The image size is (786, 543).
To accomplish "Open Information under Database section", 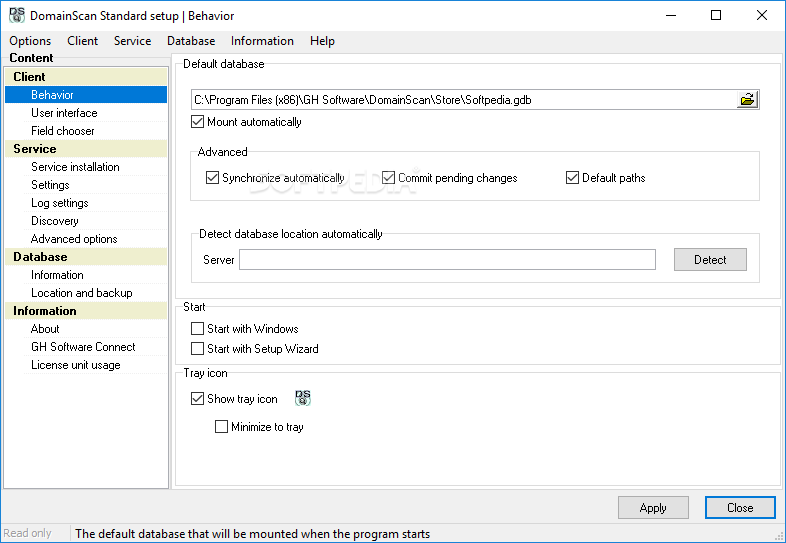I will [86, 275].
